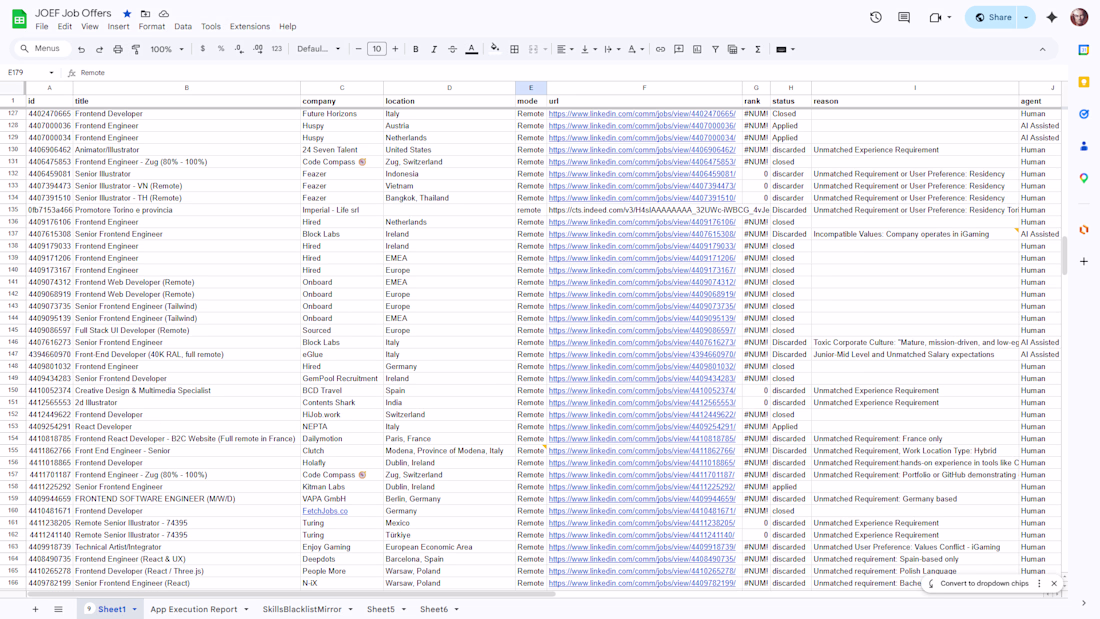Image resolution: width=1100 pixels, height=619 pixels.
Task: Toggle strikethrough formatting
Action: coord(452,49)
